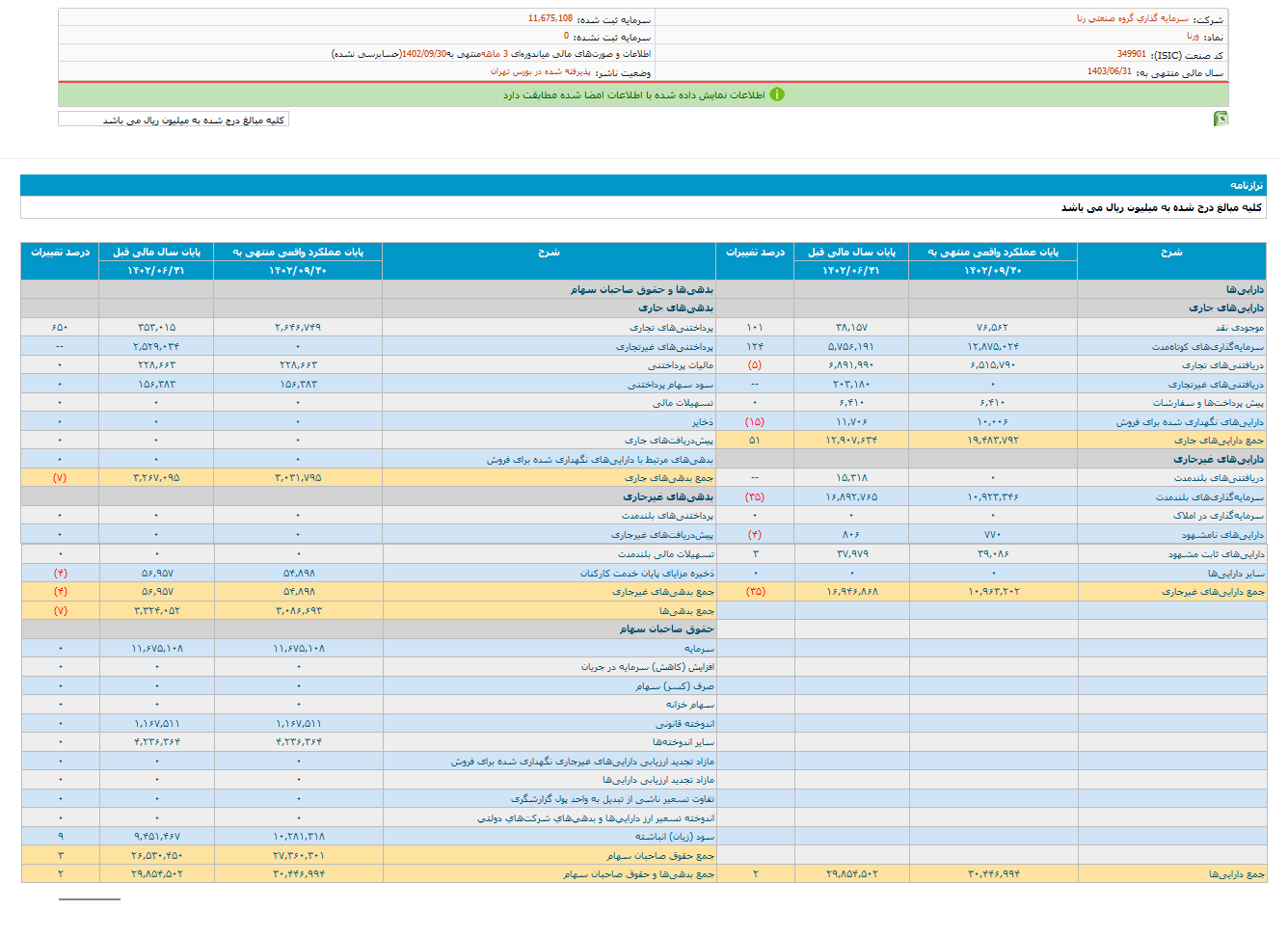Click the leftmost درصد تغییرات column header
The image size is (1288, 937).
[x=60, y=253]
